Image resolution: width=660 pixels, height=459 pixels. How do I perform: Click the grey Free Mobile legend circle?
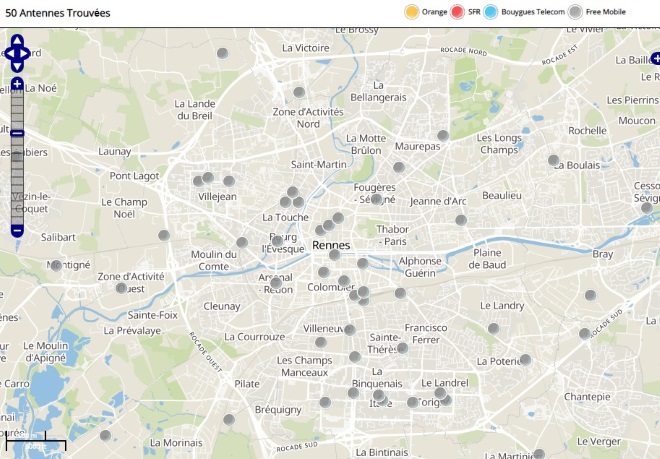tap(575, 12)
